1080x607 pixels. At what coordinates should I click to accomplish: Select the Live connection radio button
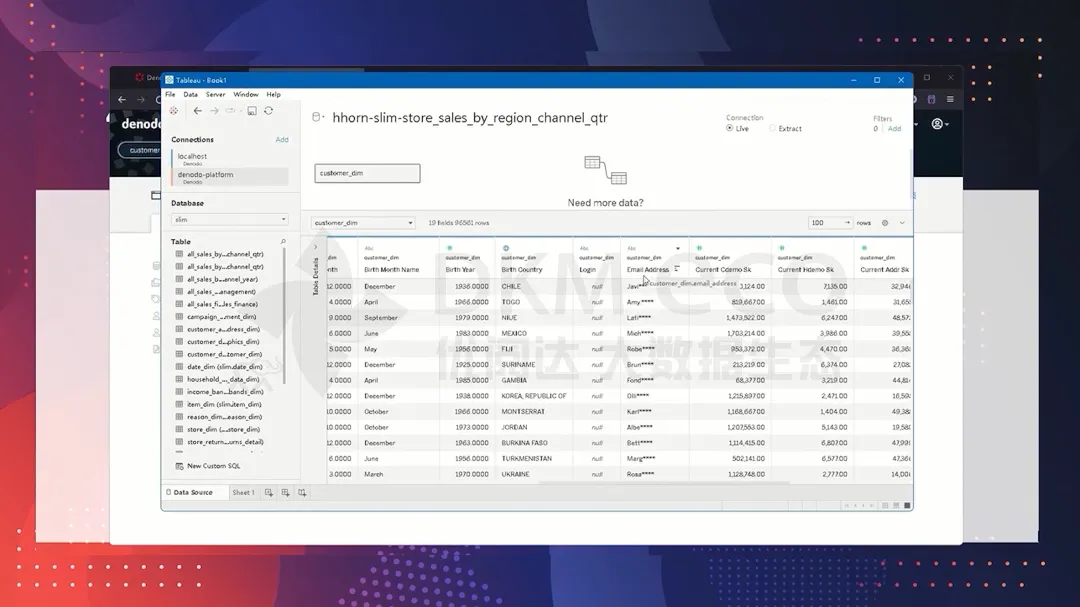pyautogui.click(x=730, y=129)
